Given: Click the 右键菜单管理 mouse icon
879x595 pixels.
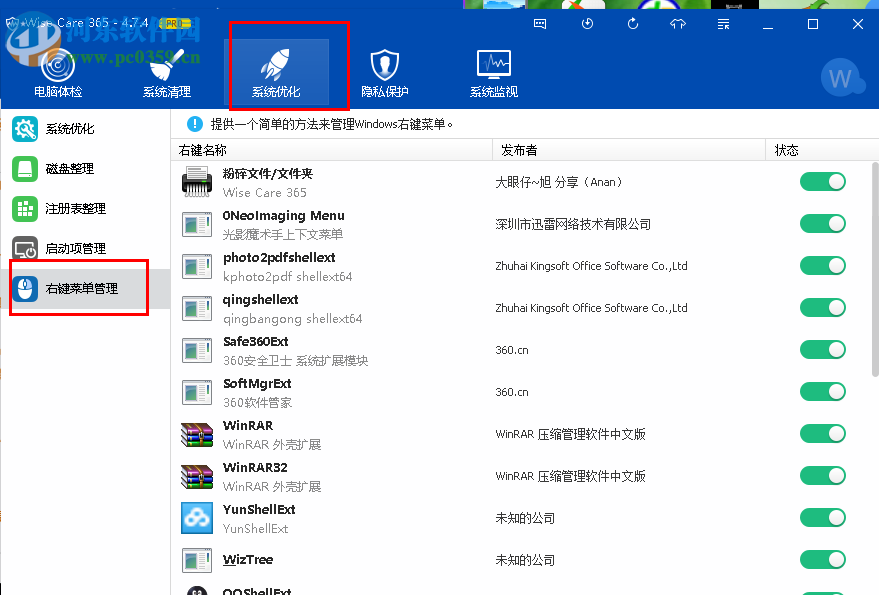Looking at the screenshot, I should tap(25, 289).
